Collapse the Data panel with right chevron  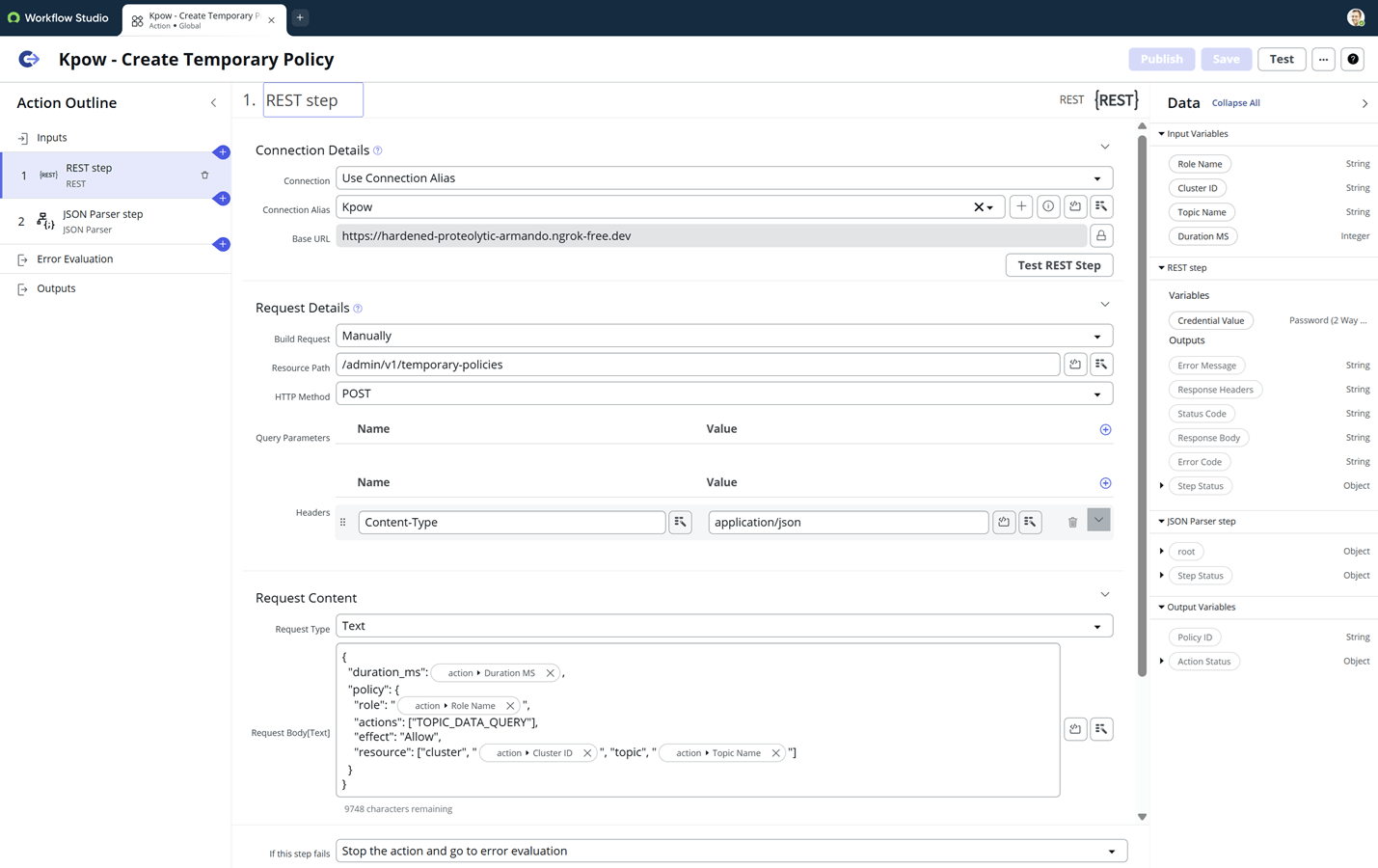(1364, 103)
